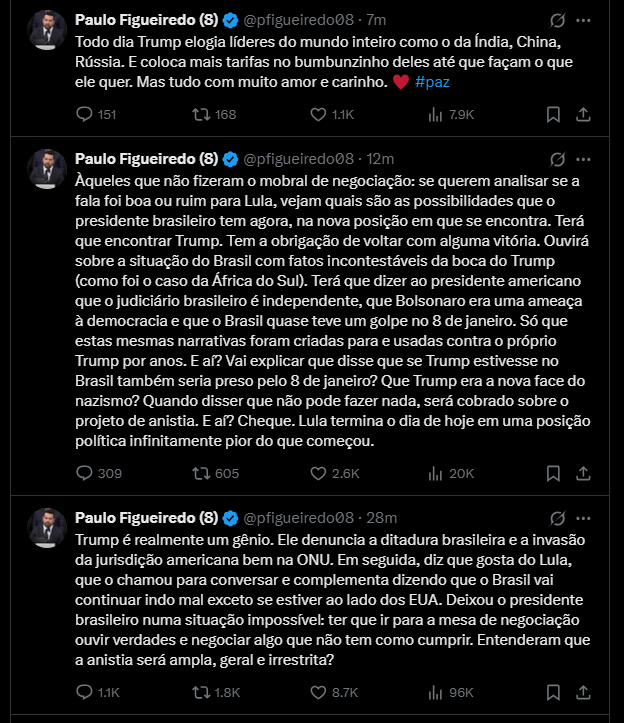Like the tweet with 8.7K likes
The width and height of the screenshot is (624, 723).
click(320, 691)
